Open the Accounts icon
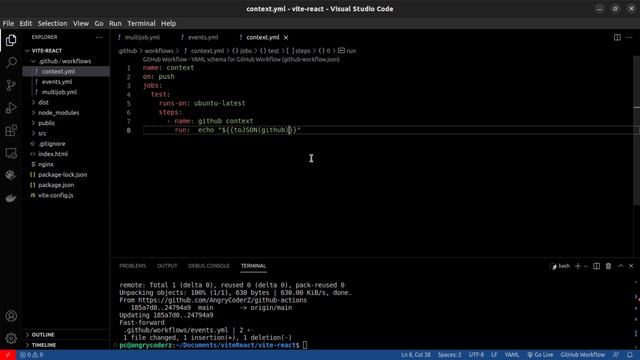 (x=11, y=316)
